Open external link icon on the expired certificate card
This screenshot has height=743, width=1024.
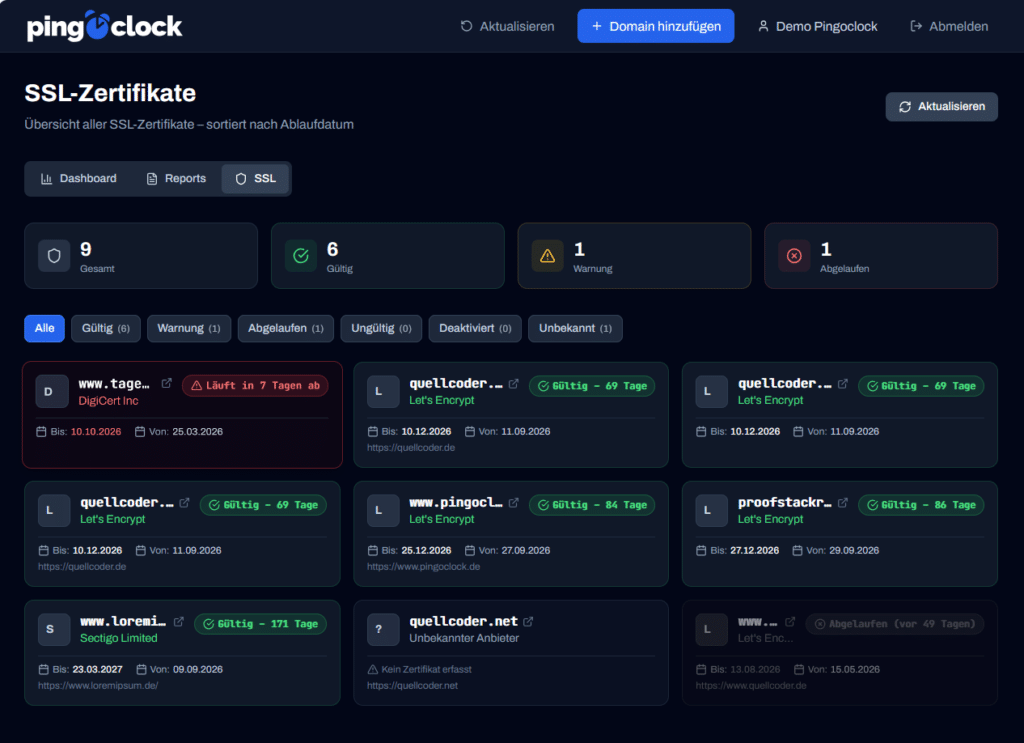[x=790, y=622]
